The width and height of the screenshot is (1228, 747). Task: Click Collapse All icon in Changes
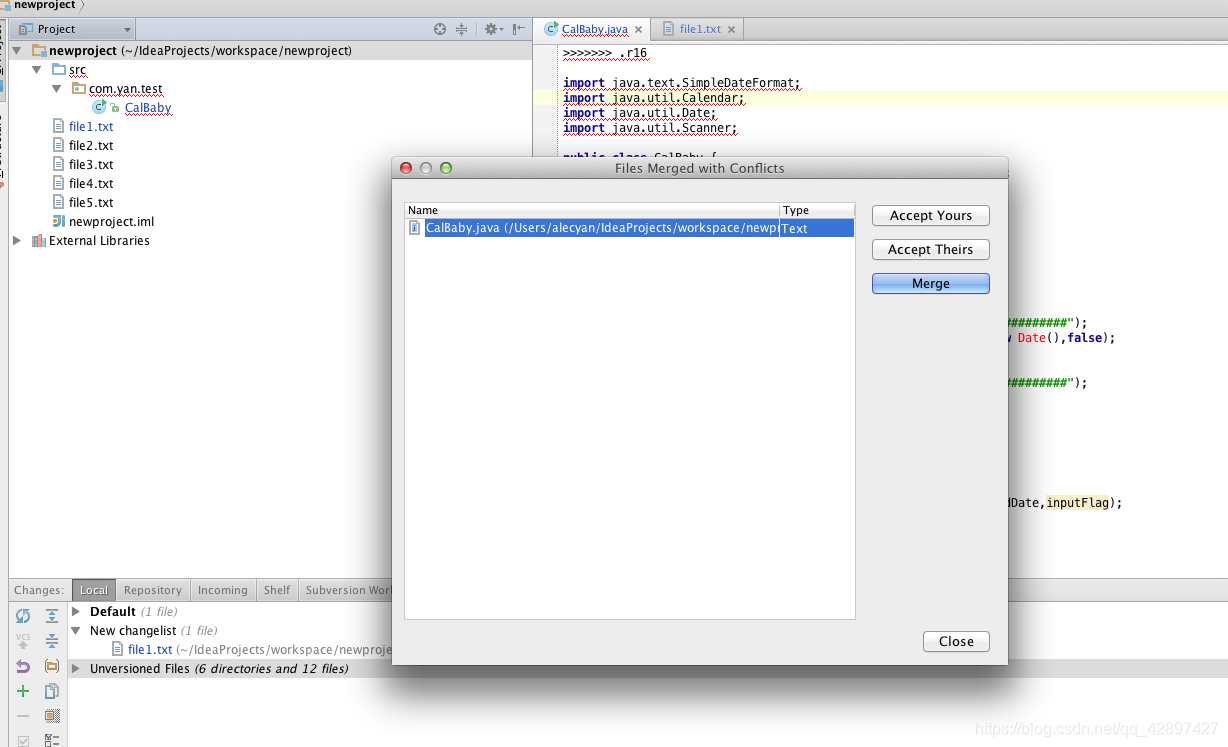tap(52, 641)
